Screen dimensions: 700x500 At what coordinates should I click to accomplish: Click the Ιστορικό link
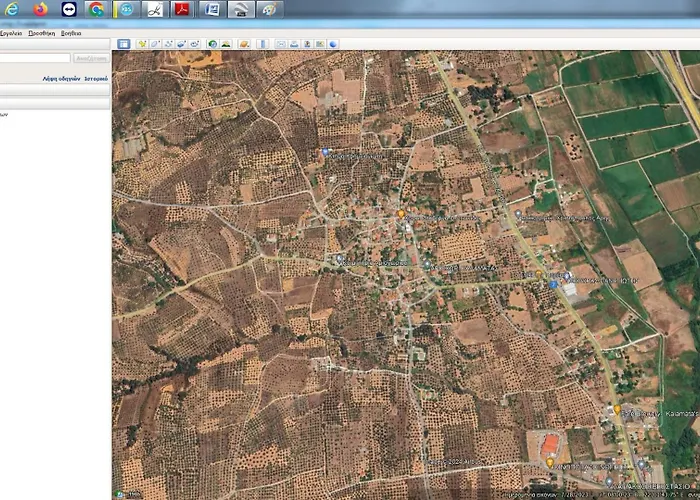(95, 77)
